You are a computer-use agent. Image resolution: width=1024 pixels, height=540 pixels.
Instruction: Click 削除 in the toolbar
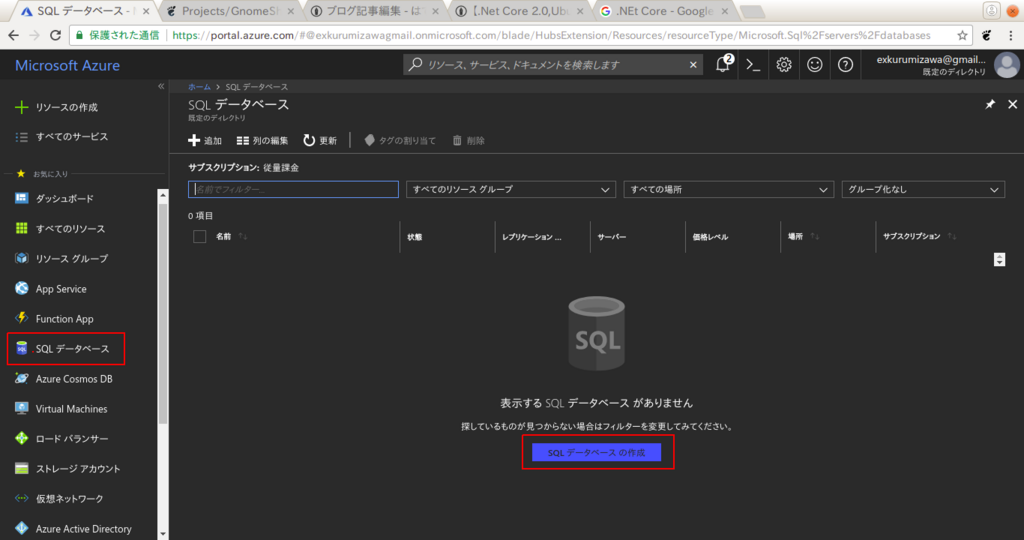[x=469, y=140]
